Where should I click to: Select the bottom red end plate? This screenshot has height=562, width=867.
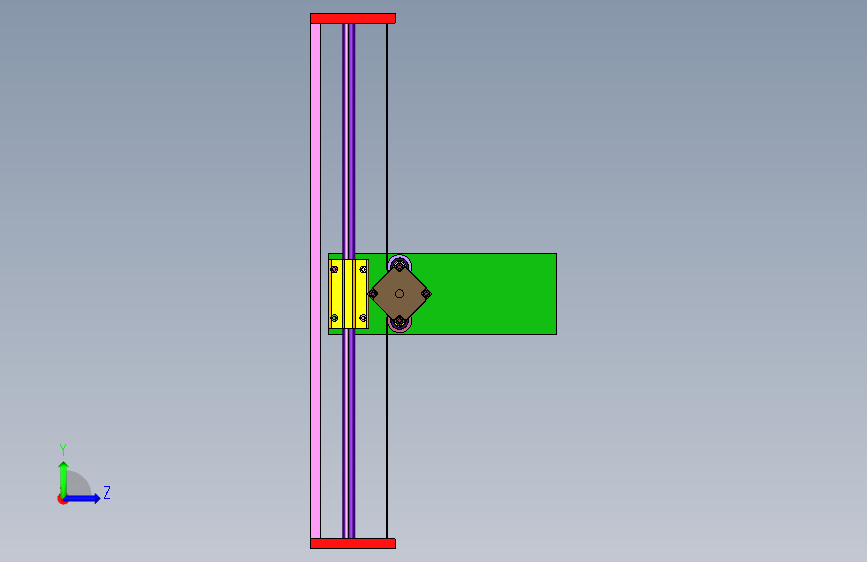tap(353, 543)
